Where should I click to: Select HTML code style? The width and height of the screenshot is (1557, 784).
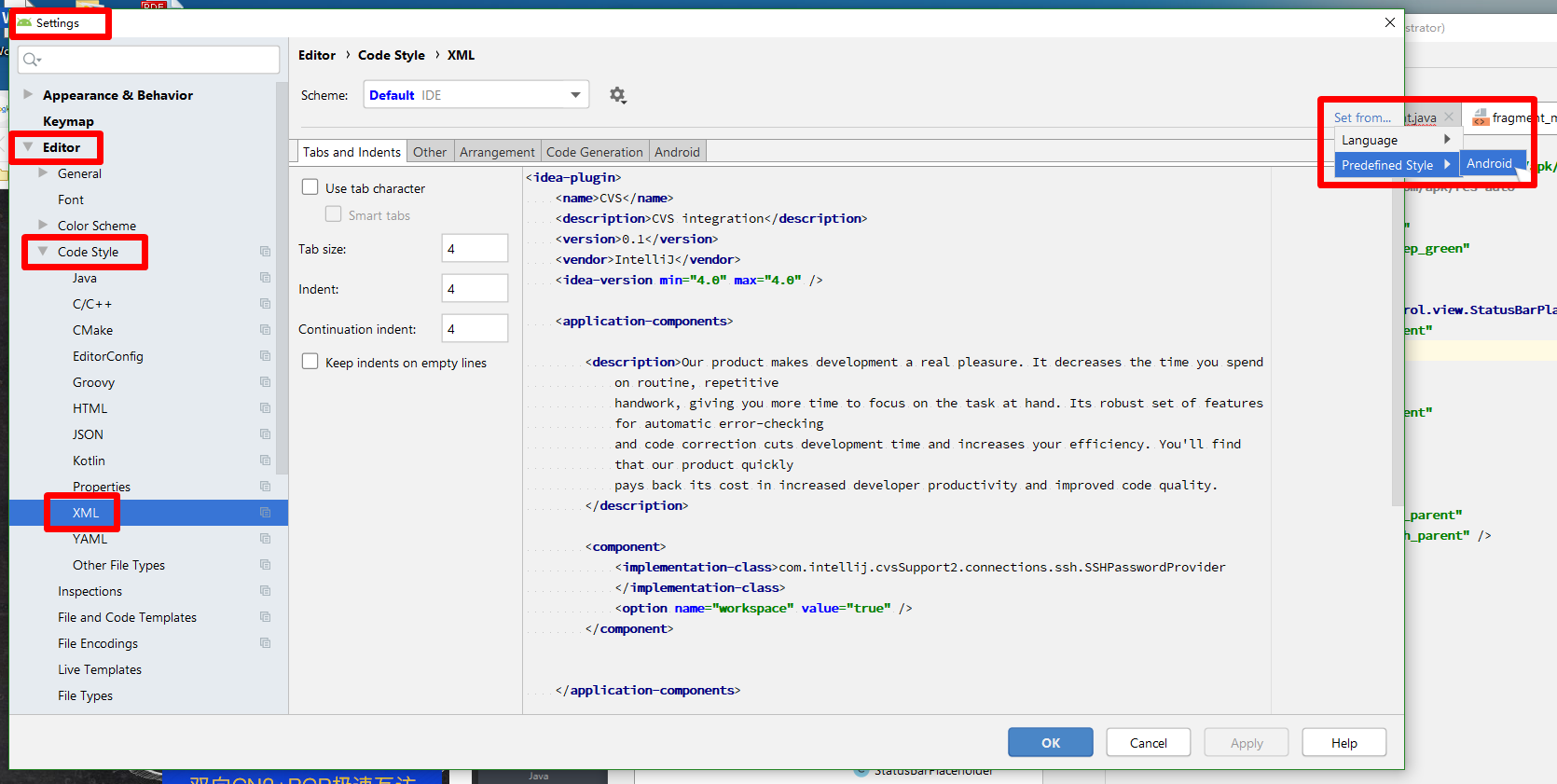(x=90, y=408)
